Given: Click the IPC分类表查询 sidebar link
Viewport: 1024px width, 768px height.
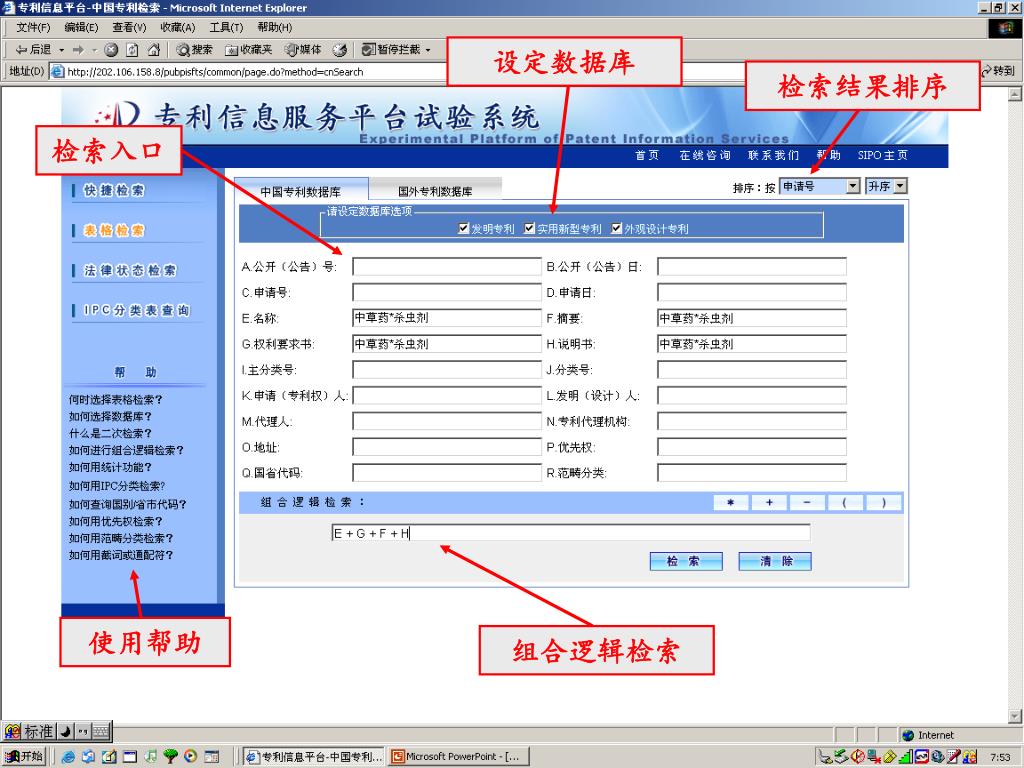Looking at the screenshot, I should click(x=136, y=310).
